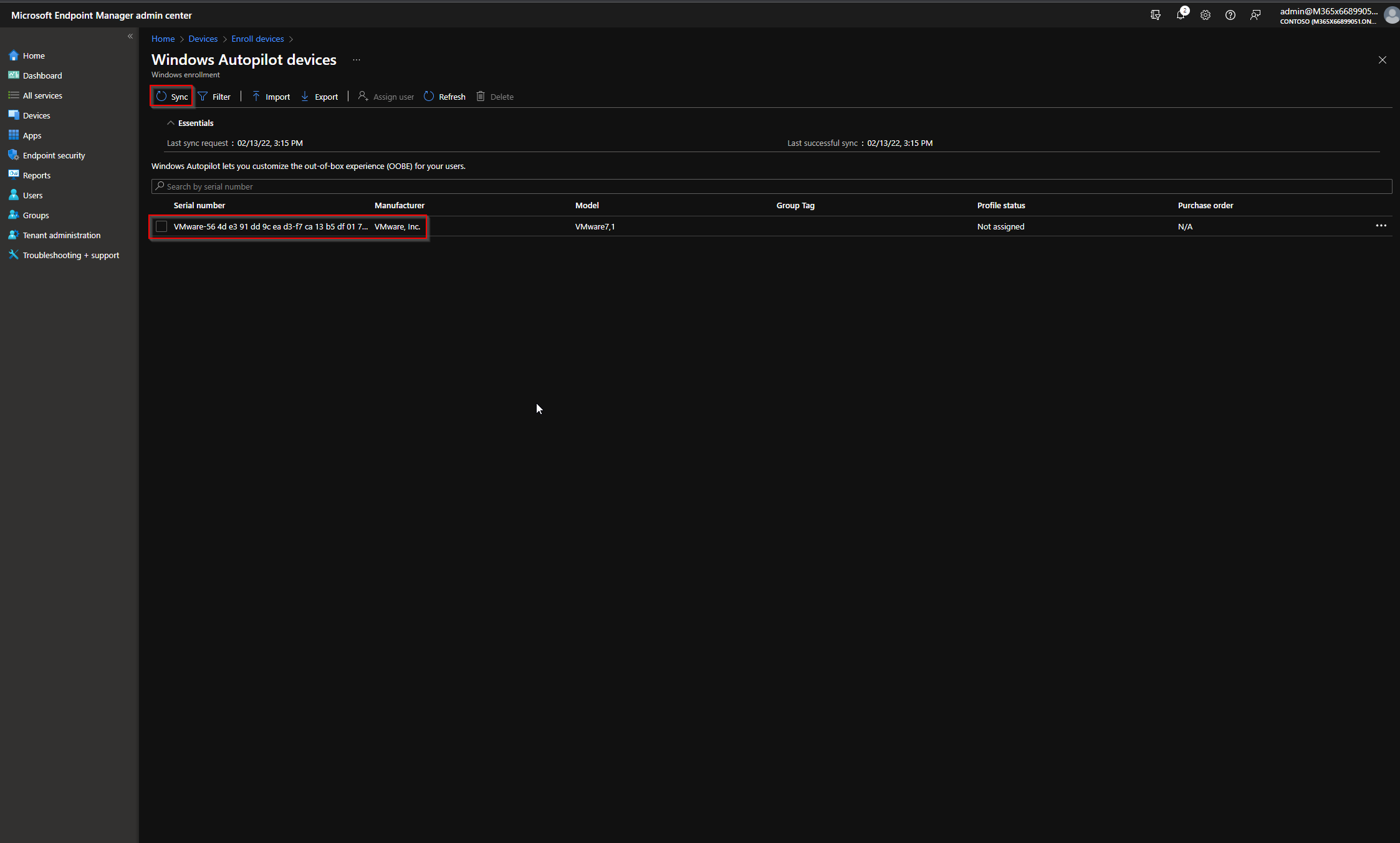The width and height of the screenshot is (1400, 843).
Task: Open the admin account profile avatar
Action: [1393, 14]
